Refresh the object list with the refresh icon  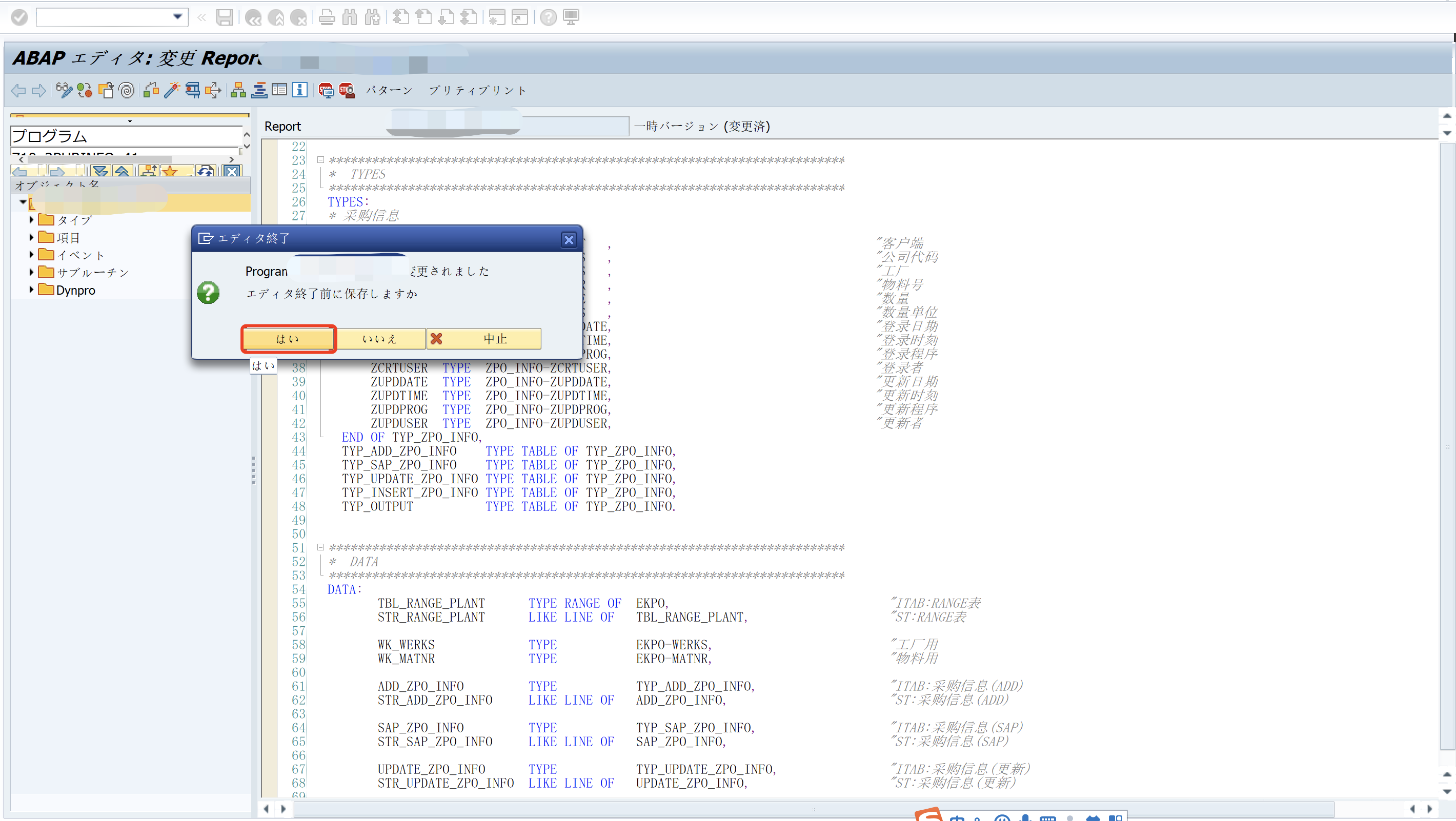tap(206, 171)
